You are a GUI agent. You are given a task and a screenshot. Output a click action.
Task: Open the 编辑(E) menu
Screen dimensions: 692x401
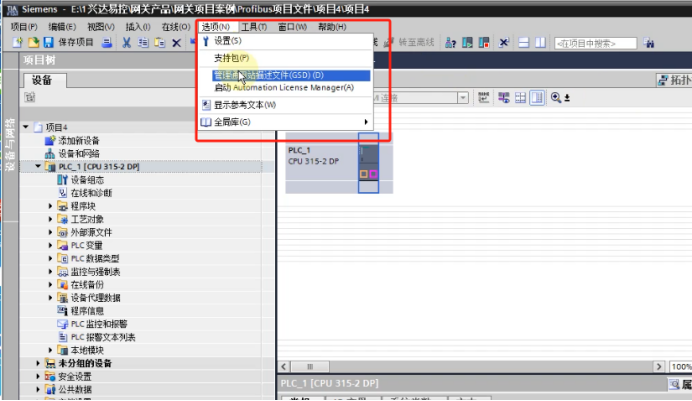(62, 27)
